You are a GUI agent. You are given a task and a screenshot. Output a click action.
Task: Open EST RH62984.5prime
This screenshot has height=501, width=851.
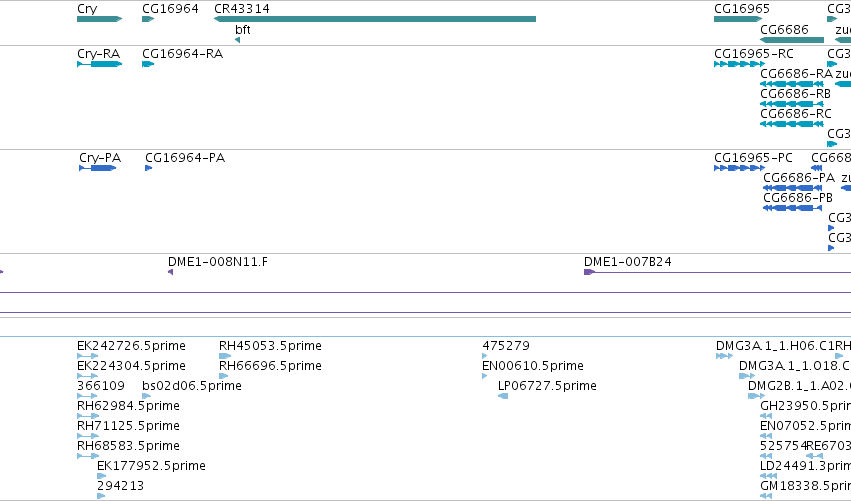click(x=87, y=416)
